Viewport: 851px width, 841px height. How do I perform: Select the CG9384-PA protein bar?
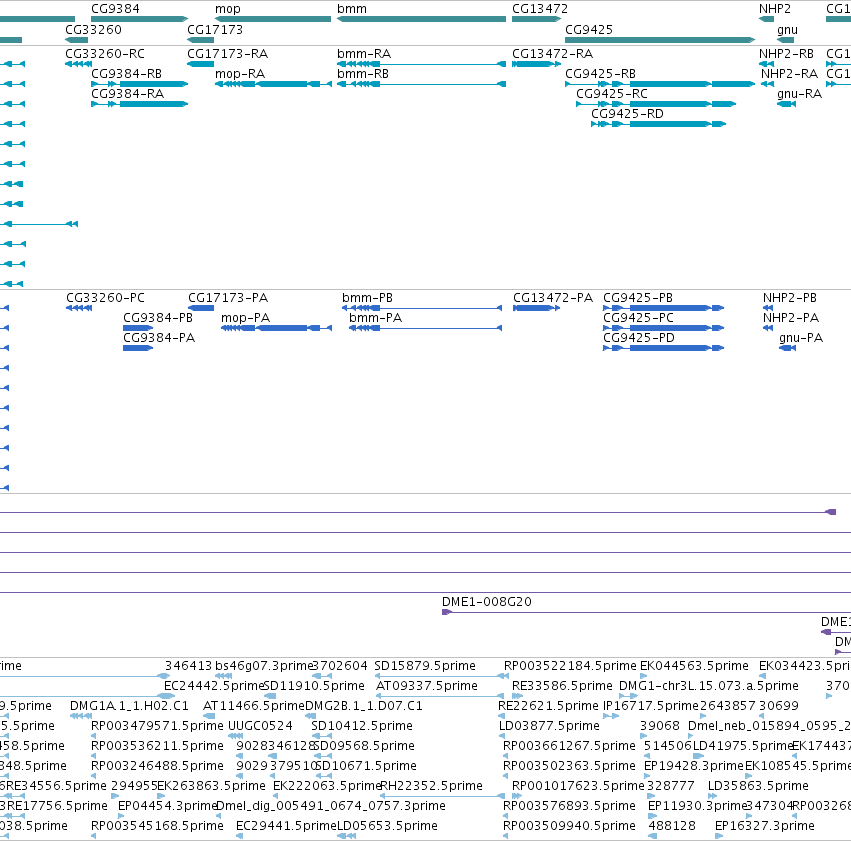click(138, 348)
